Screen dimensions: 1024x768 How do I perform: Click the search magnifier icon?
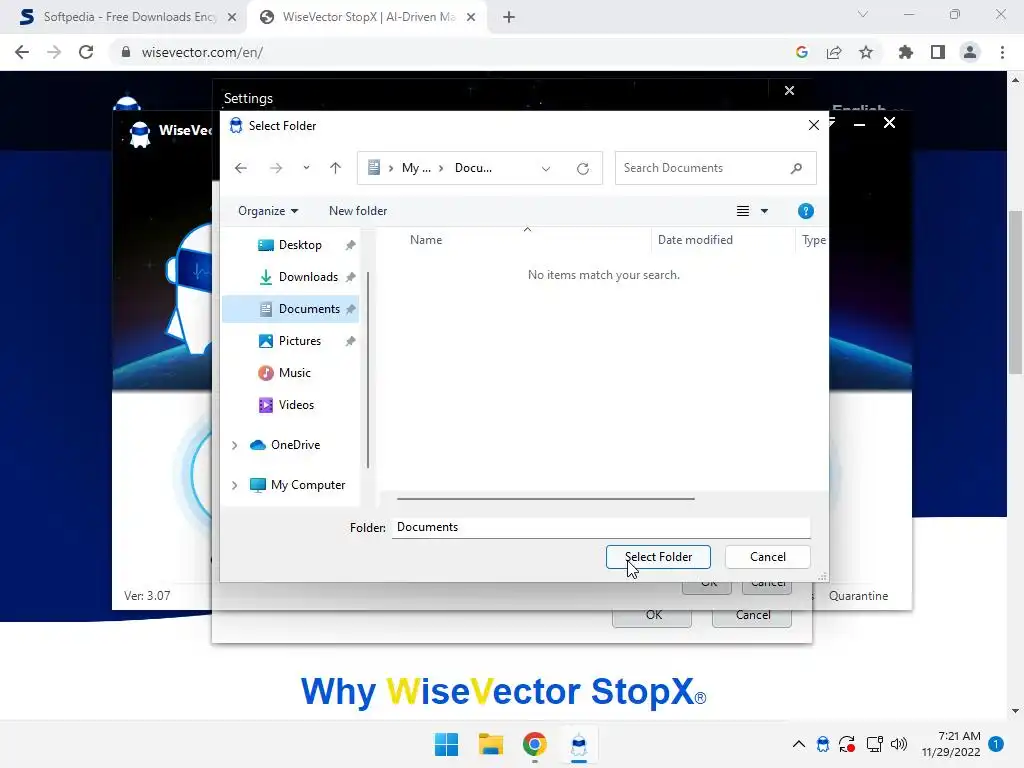pos(796,168)
